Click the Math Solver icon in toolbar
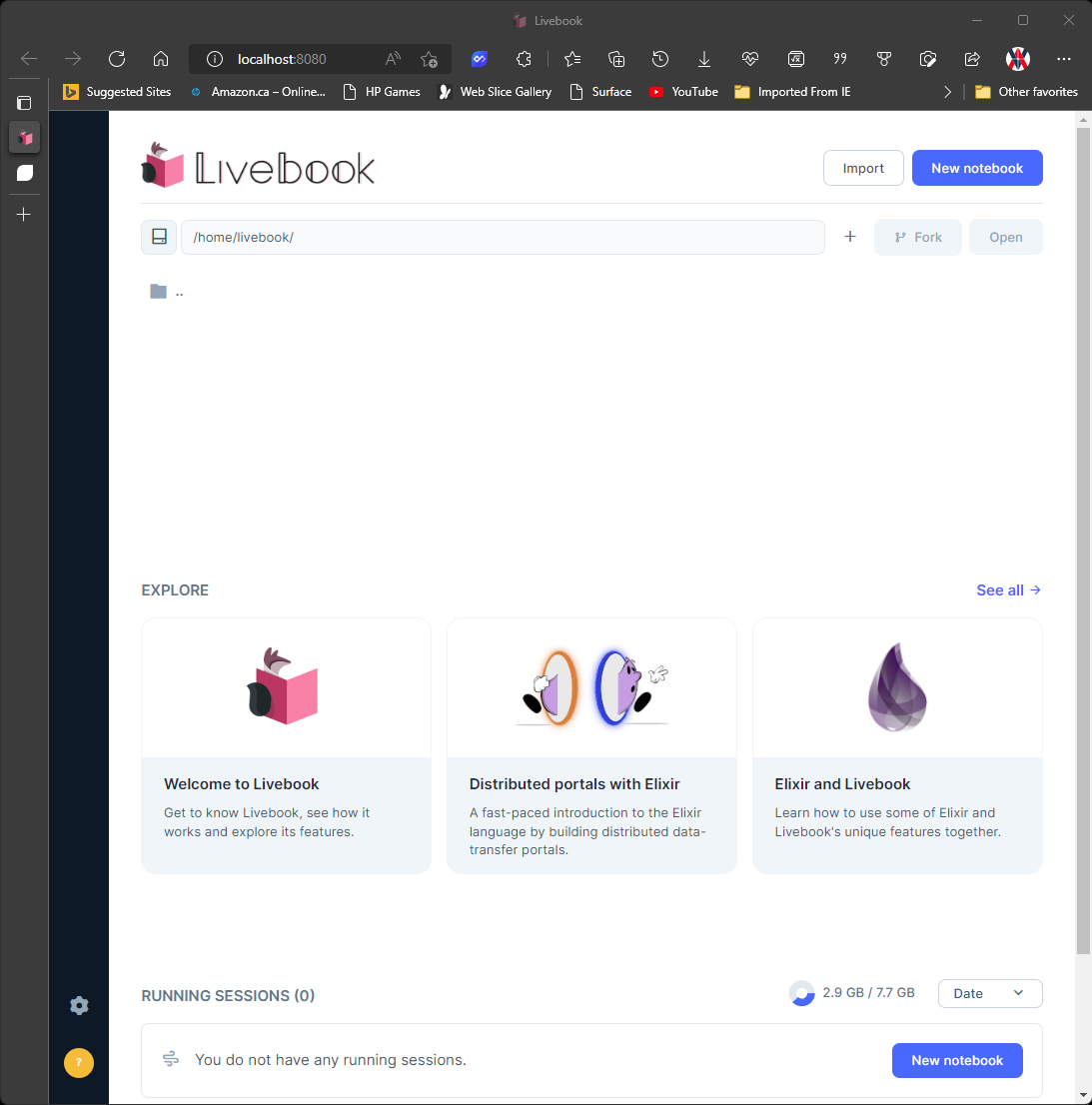The height and width of the screenshot is (1105, 1092). (x=796, y=59)
